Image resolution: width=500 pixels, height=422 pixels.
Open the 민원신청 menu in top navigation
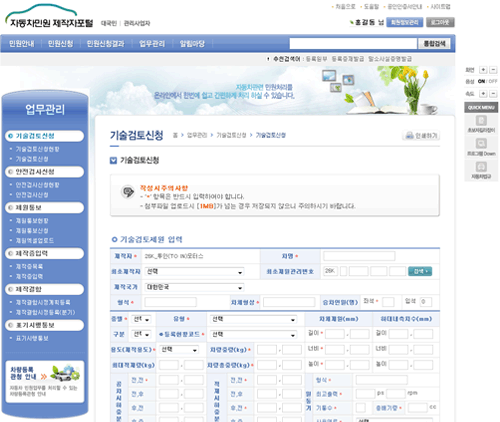(x=60, y=44)
